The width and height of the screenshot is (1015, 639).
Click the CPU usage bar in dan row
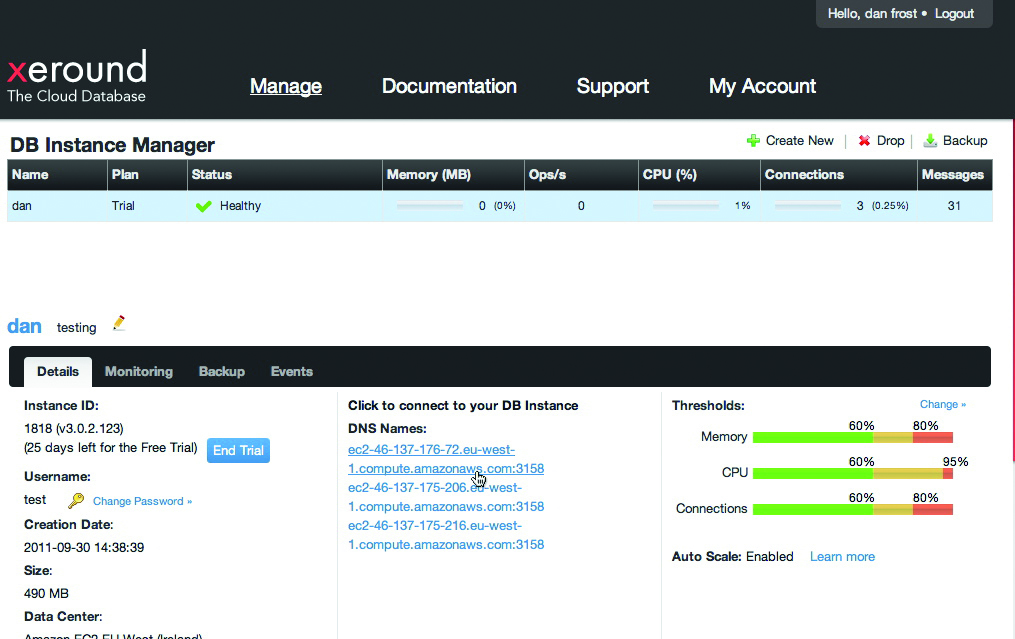pos(686,206)
